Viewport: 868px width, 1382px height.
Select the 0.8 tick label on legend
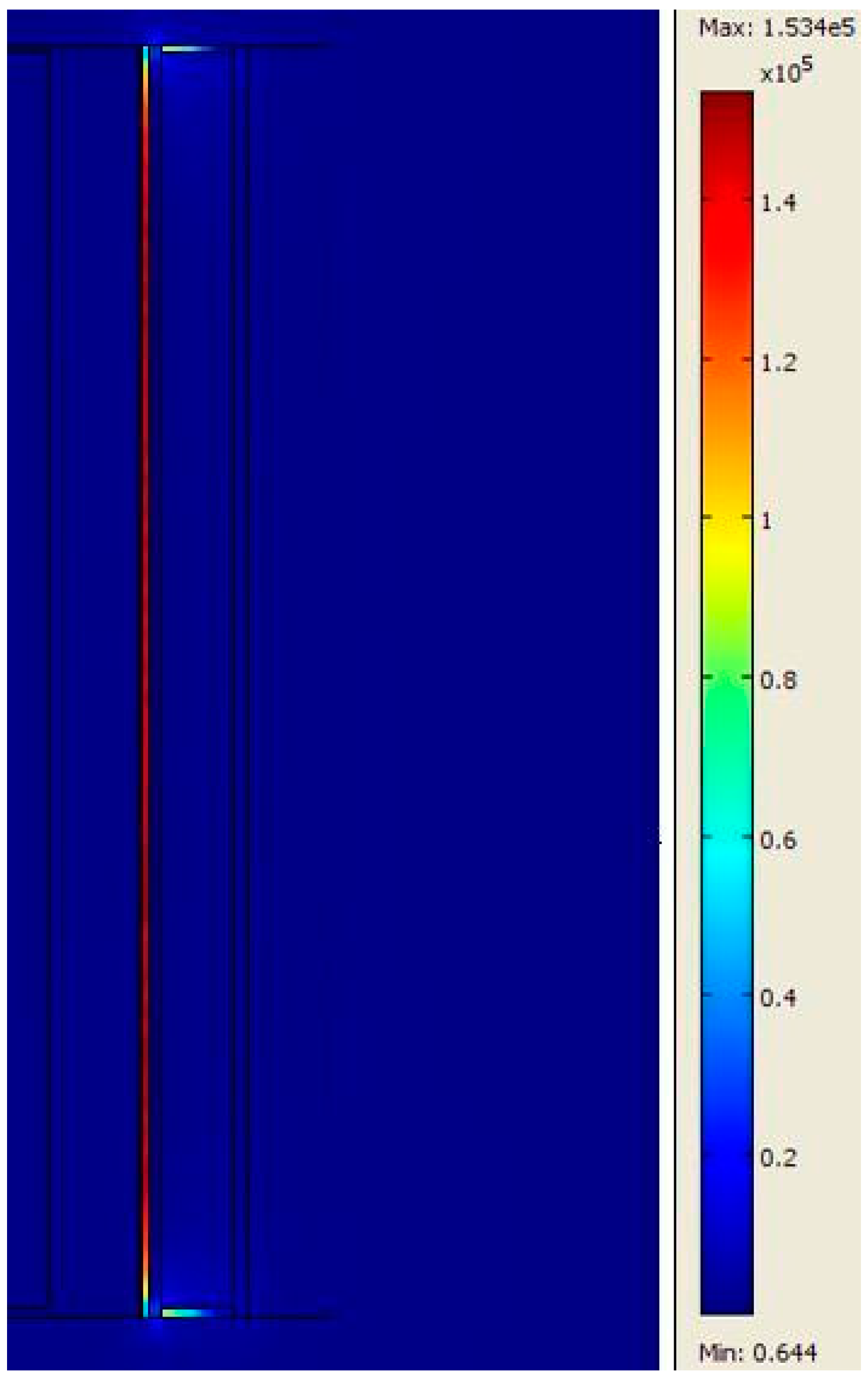pyautogui.click(x=778, y=680)
